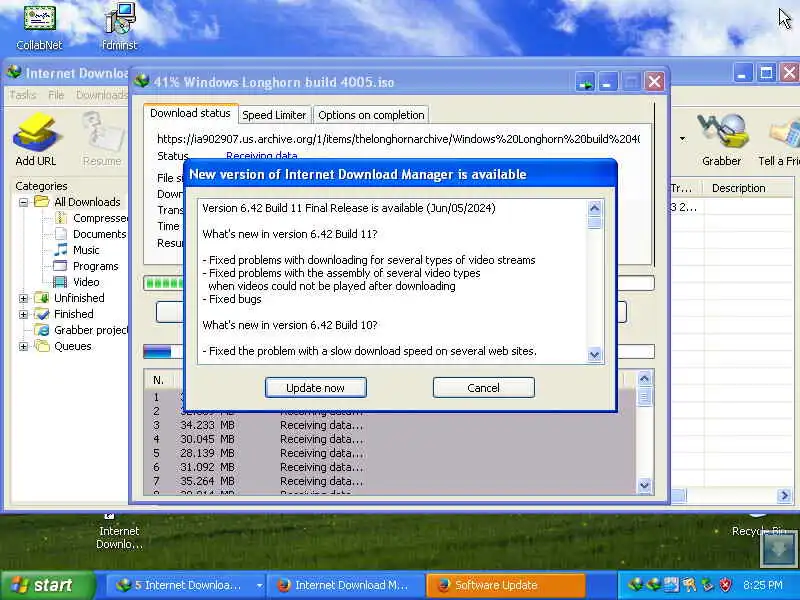
Task: Click the Tell a Friend toolbar icon
Action: (x=779, y=139)
